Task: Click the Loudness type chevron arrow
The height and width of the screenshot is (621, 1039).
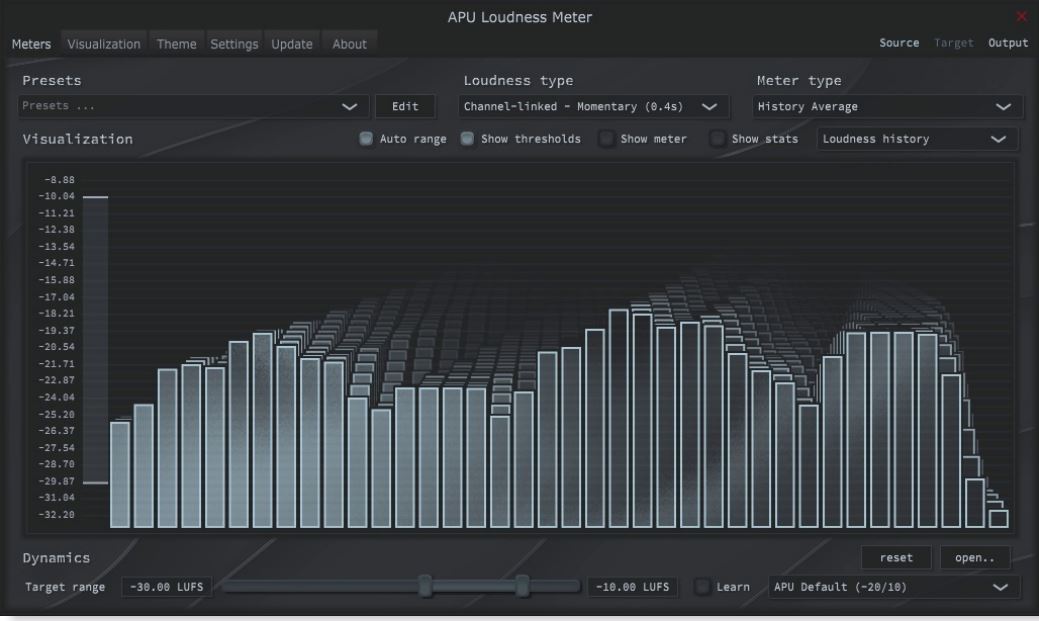Action: tap(709, 107)
